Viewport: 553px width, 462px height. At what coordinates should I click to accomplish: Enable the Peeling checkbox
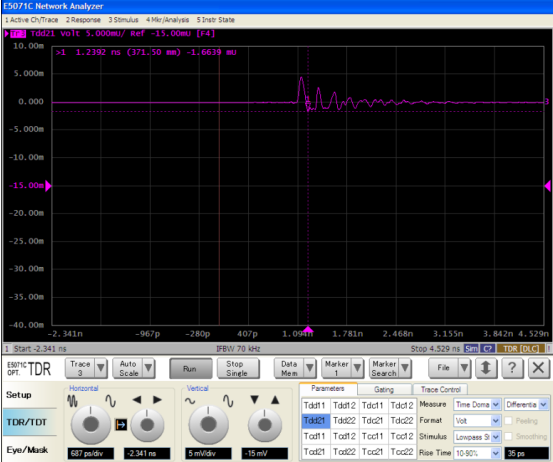point(508,421)
